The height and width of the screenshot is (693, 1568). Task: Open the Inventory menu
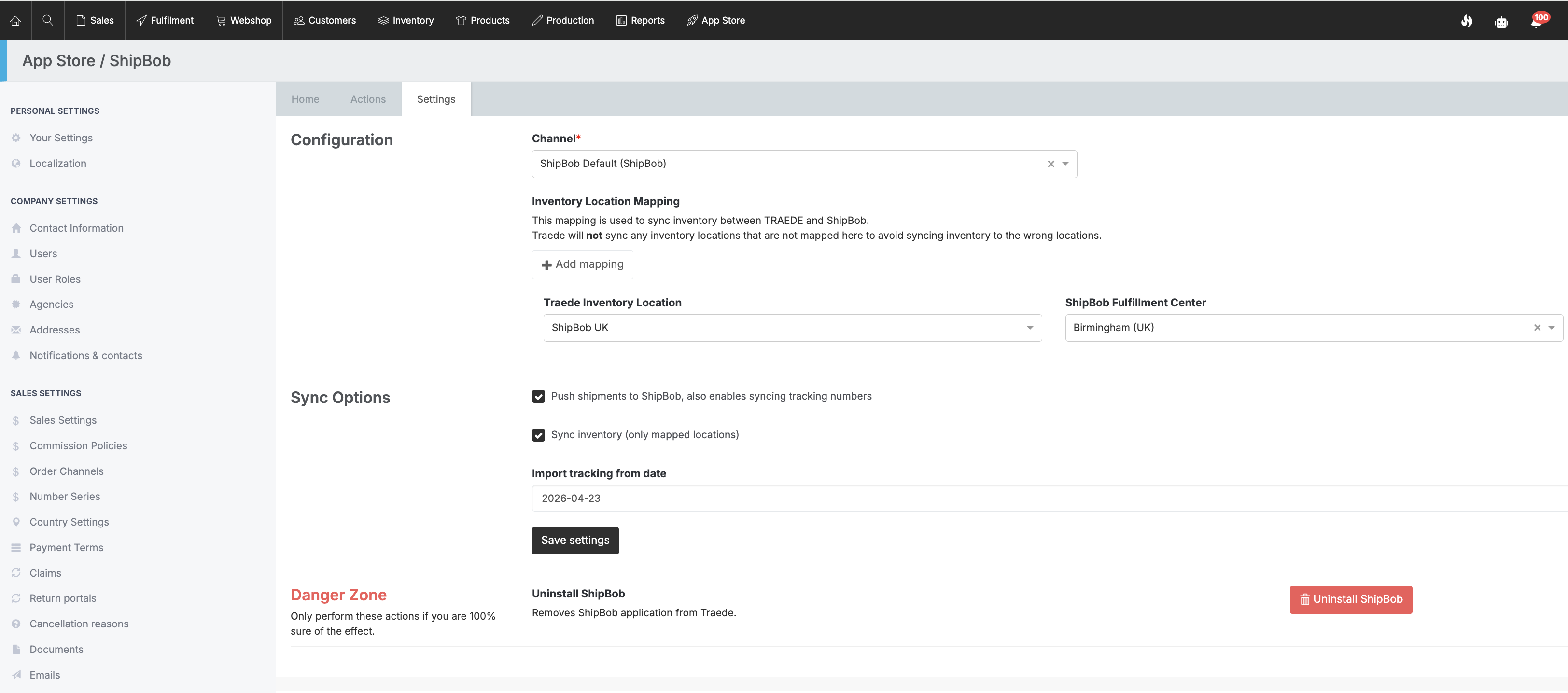[x=406, y=20]
